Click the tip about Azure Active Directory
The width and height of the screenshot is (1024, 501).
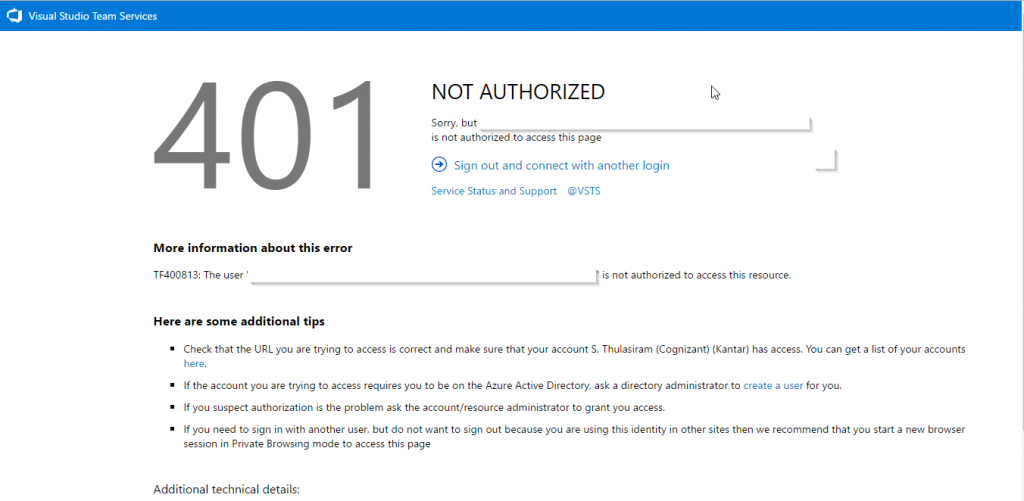[x=513, y=385]
